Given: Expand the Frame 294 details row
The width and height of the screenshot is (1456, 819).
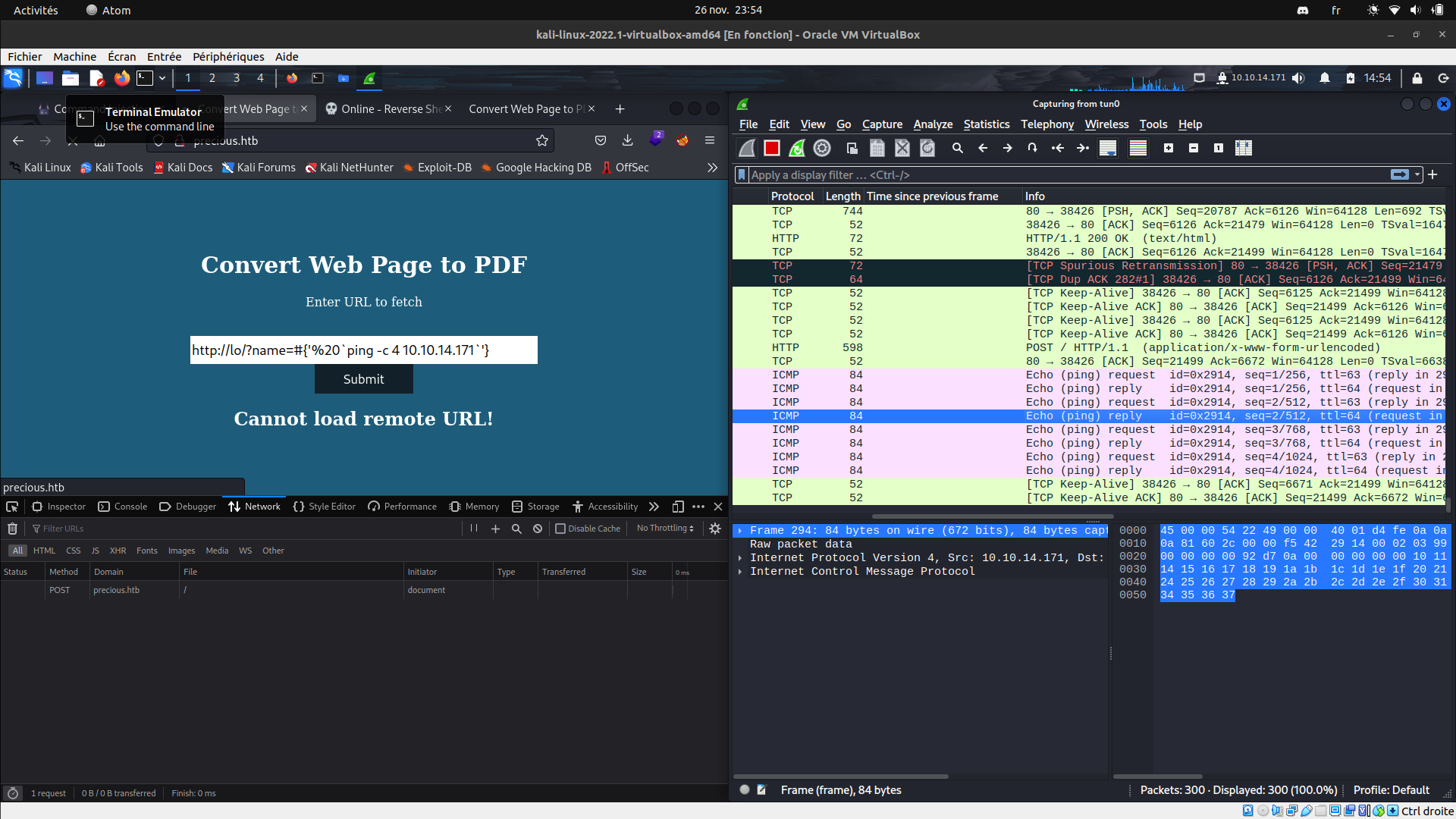Looking at the screenshot, I should pyautogui.click(x=740, y=531).
